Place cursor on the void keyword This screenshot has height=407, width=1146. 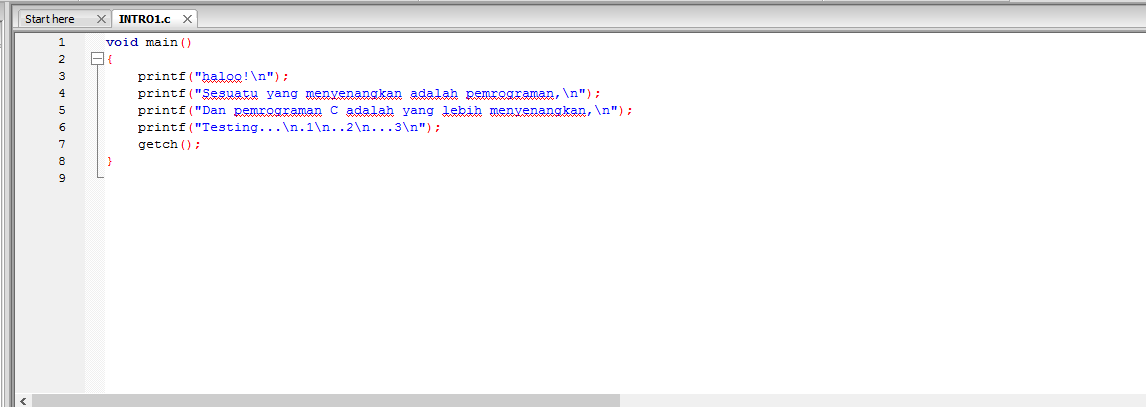click(121, 42)
